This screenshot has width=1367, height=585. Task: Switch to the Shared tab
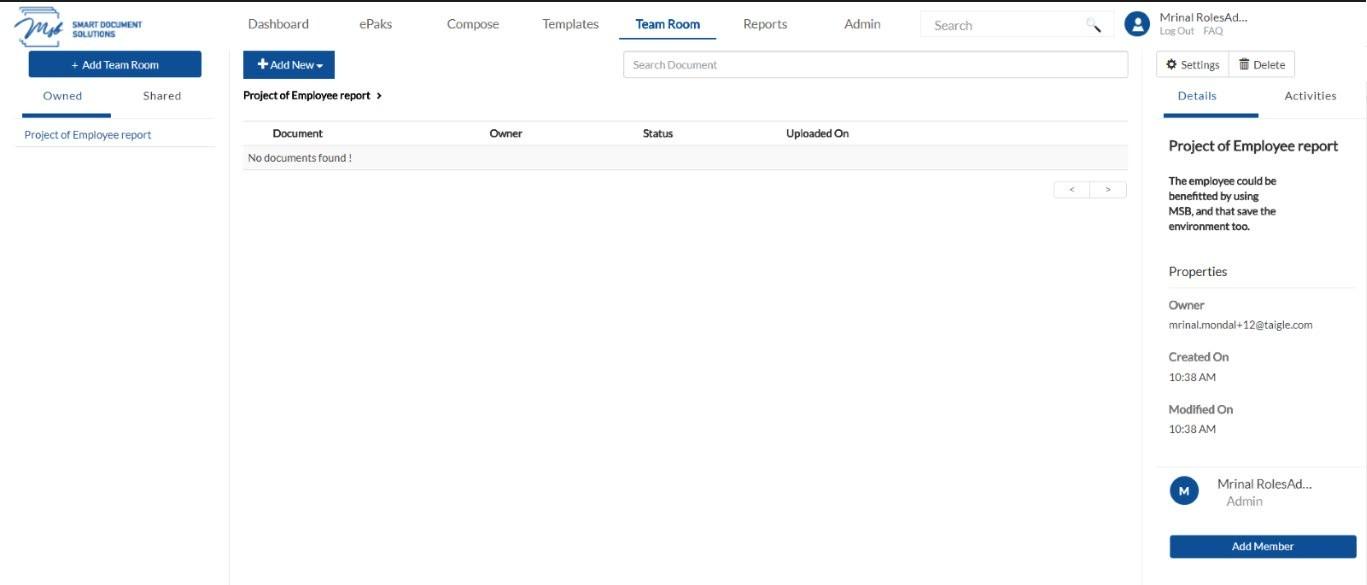(x=162, y=96)
